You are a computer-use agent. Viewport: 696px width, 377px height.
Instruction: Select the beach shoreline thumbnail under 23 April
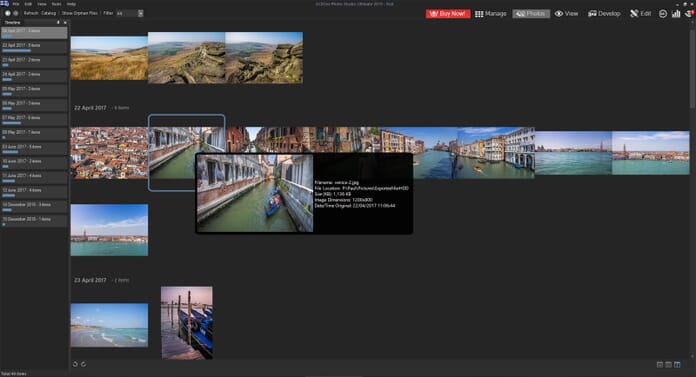click(109, 325)
